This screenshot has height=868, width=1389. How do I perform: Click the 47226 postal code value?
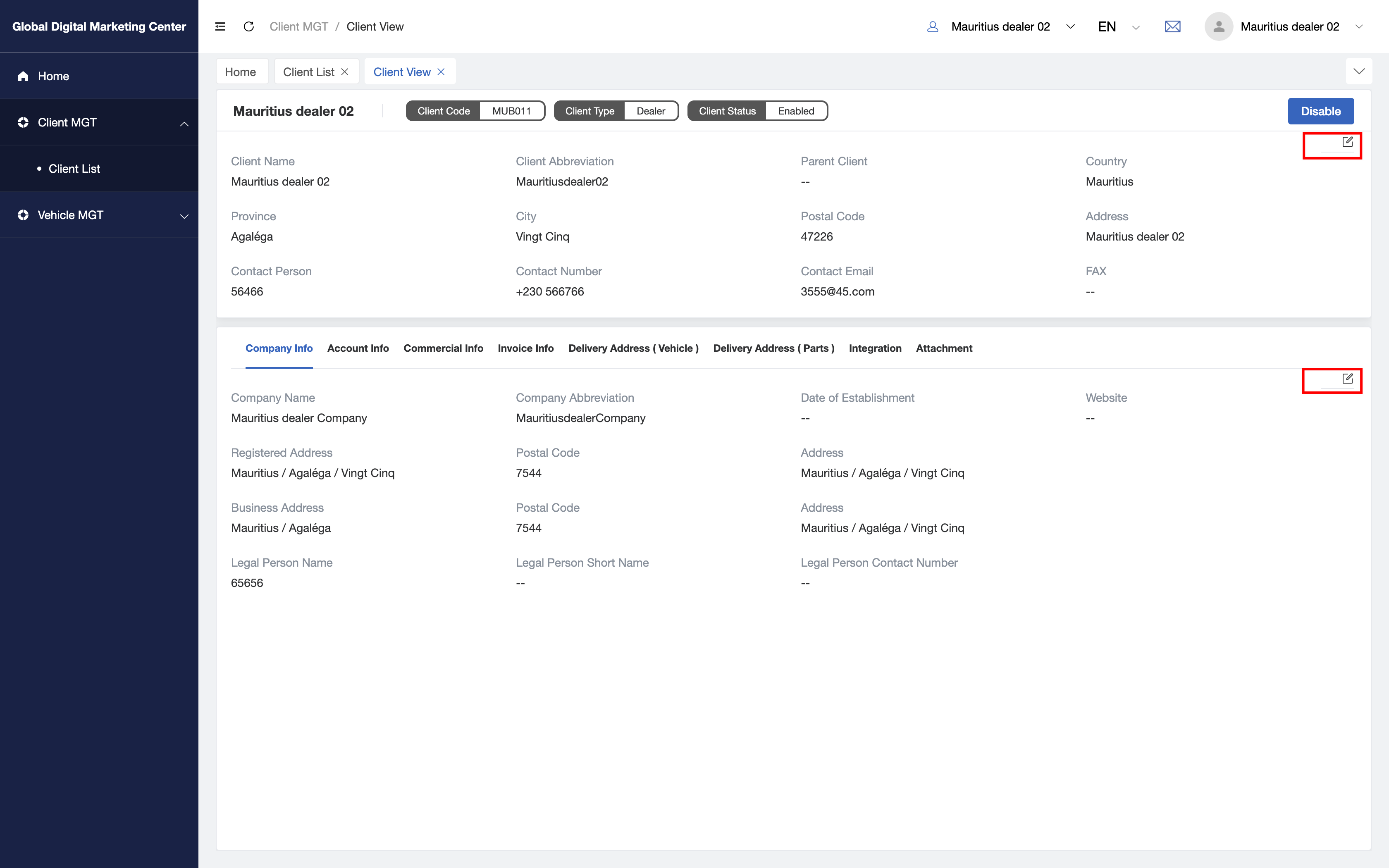pyautogui.click(x=817, y=236)
